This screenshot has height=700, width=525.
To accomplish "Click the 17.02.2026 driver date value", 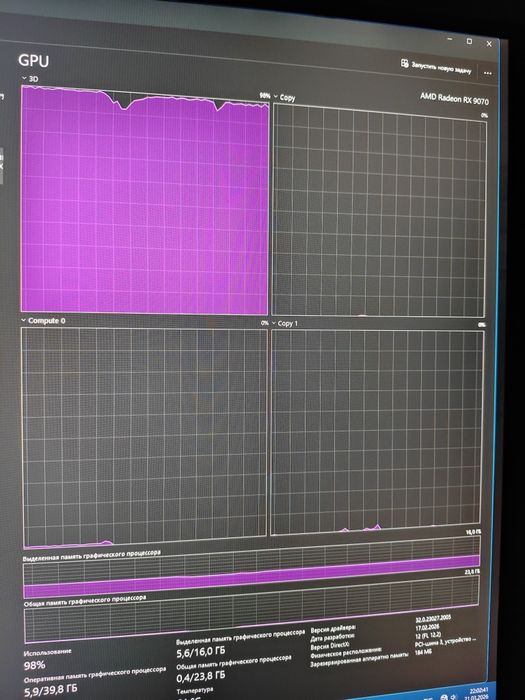I will tap(428, 627).
